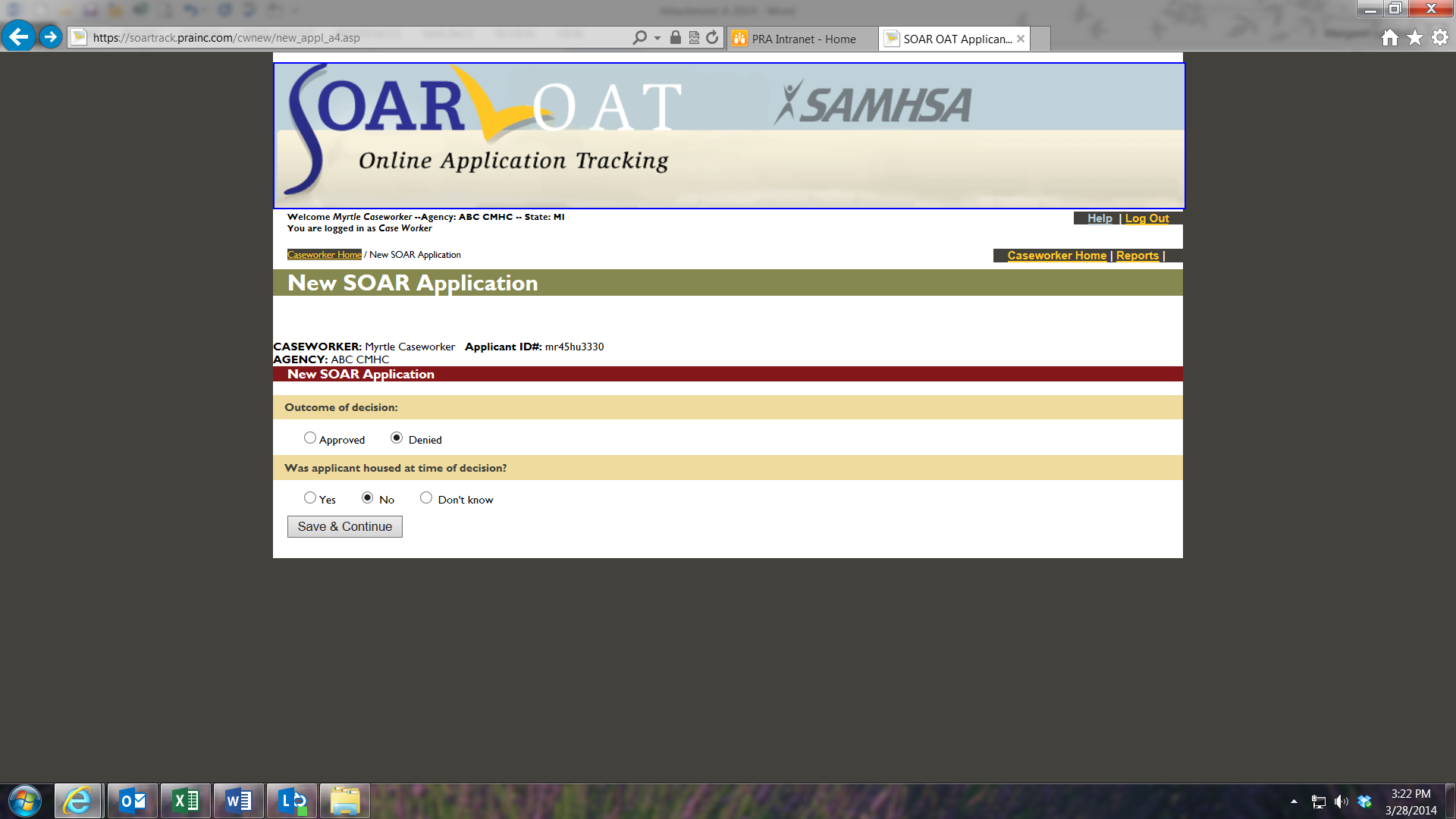
Task: Click the Refresh page icon
Action: [x=712, y=38]
